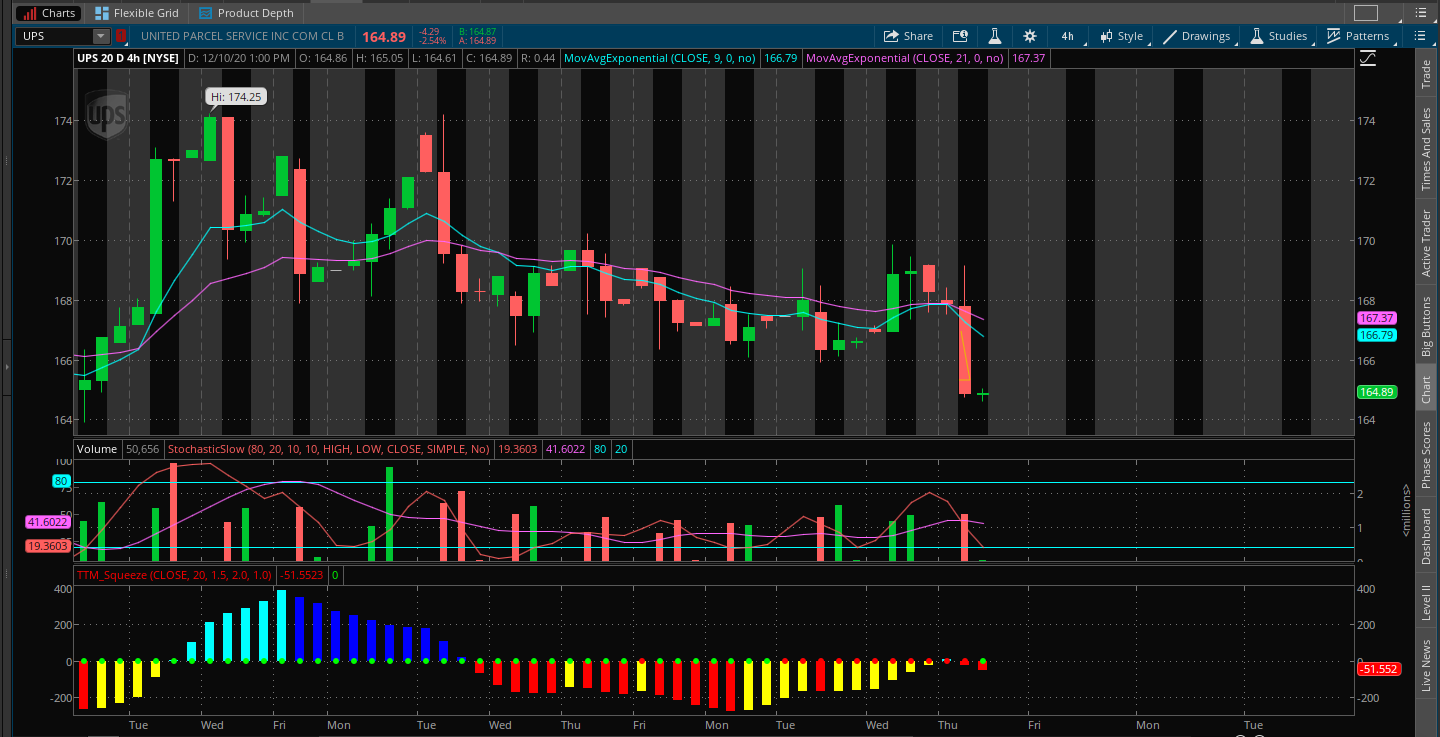1440x737 pixels.
Task: Open the Style menu
Action: (x=1121, y=36)
